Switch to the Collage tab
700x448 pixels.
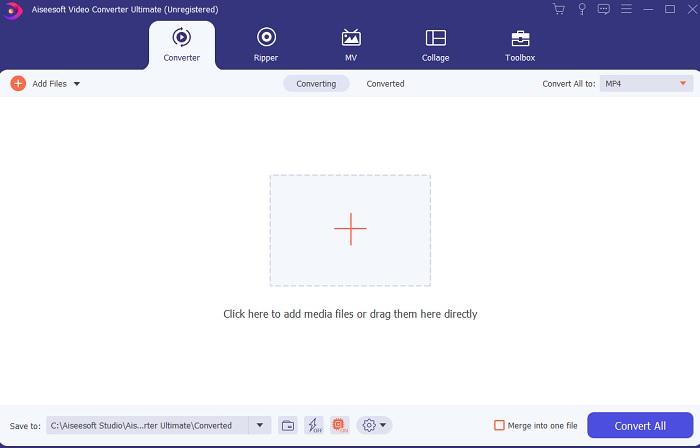point(436,45)
